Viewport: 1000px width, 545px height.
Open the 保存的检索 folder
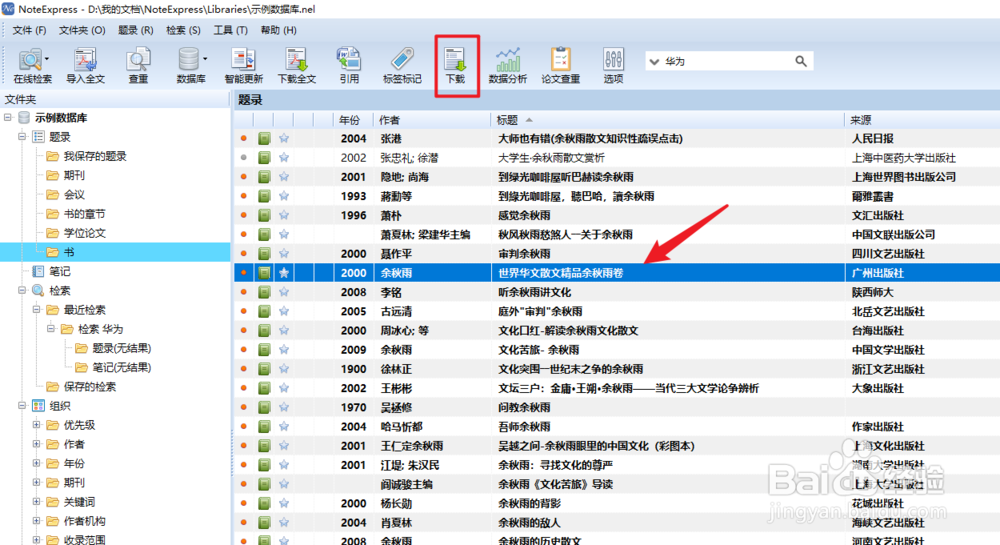(x=89, y=387)
